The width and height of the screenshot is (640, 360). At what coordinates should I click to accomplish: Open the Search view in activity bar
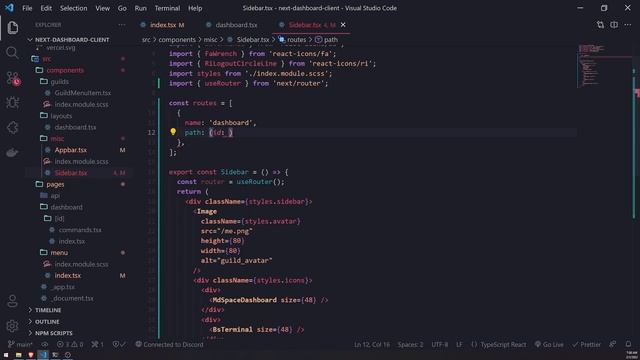[x=12, y=53]
